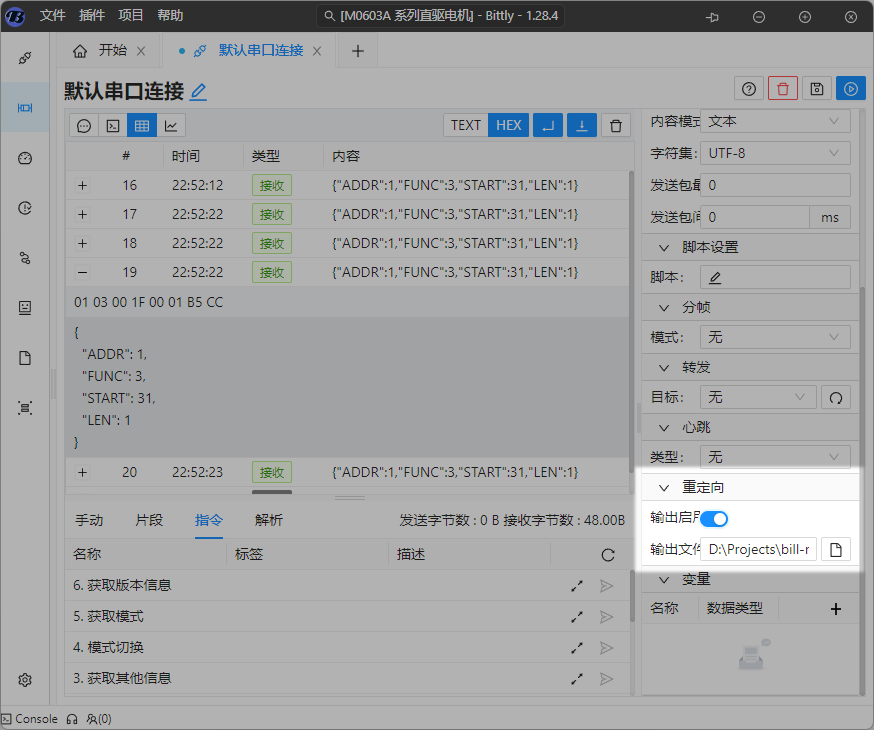The image size is (874, 730).
Task: Click the 6. 获取版本信息 command row
Action: pos(300,585)
